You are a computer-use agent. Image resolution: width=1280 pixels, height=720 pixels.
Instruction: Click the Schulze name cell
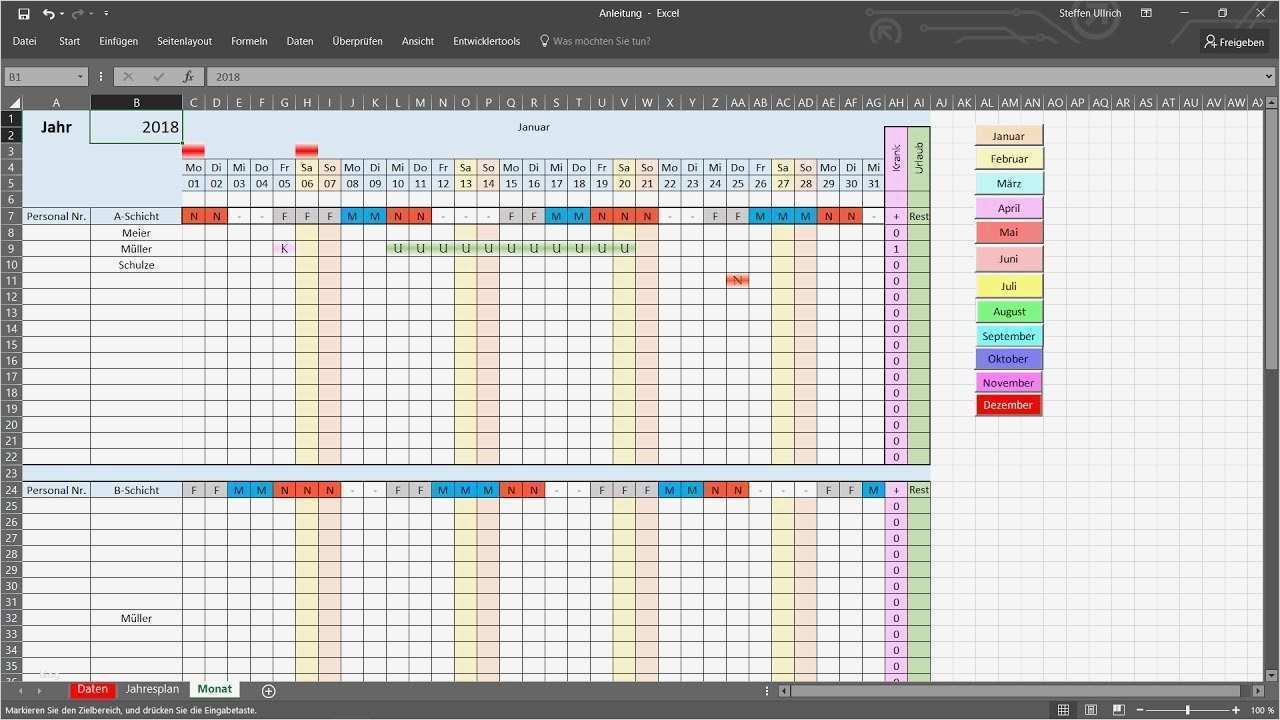click(x=136, y=265)
